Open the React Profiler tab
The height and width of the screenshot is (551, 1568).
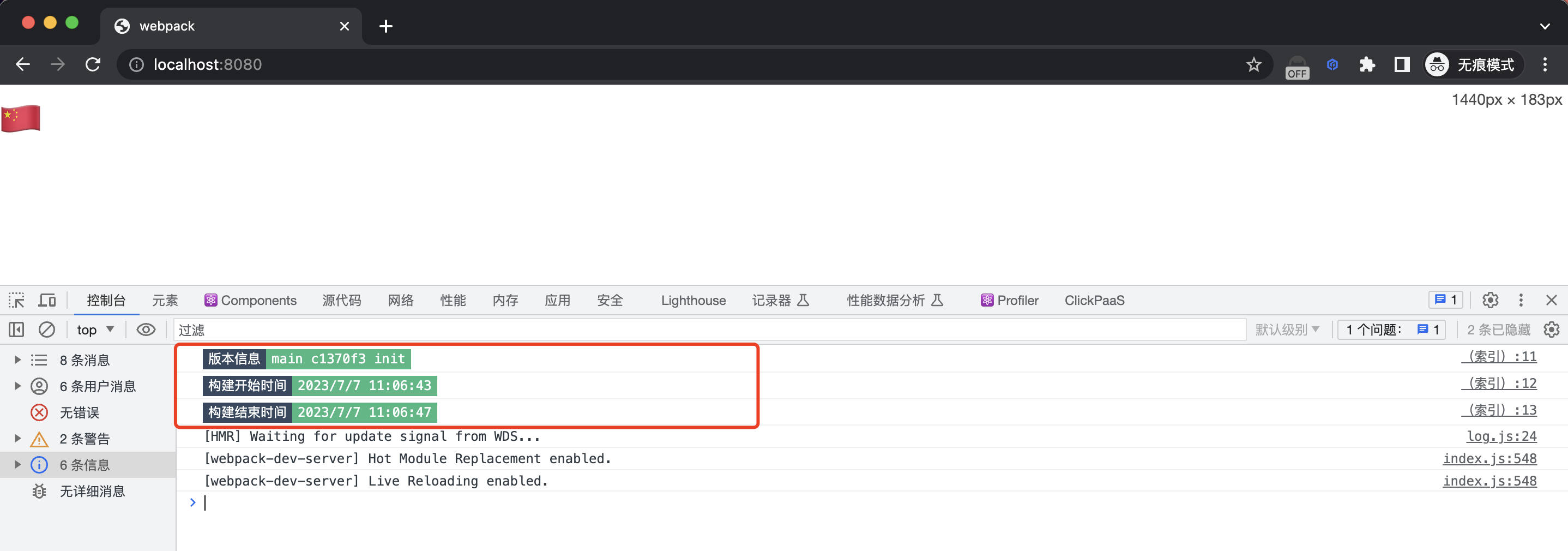1010,300
